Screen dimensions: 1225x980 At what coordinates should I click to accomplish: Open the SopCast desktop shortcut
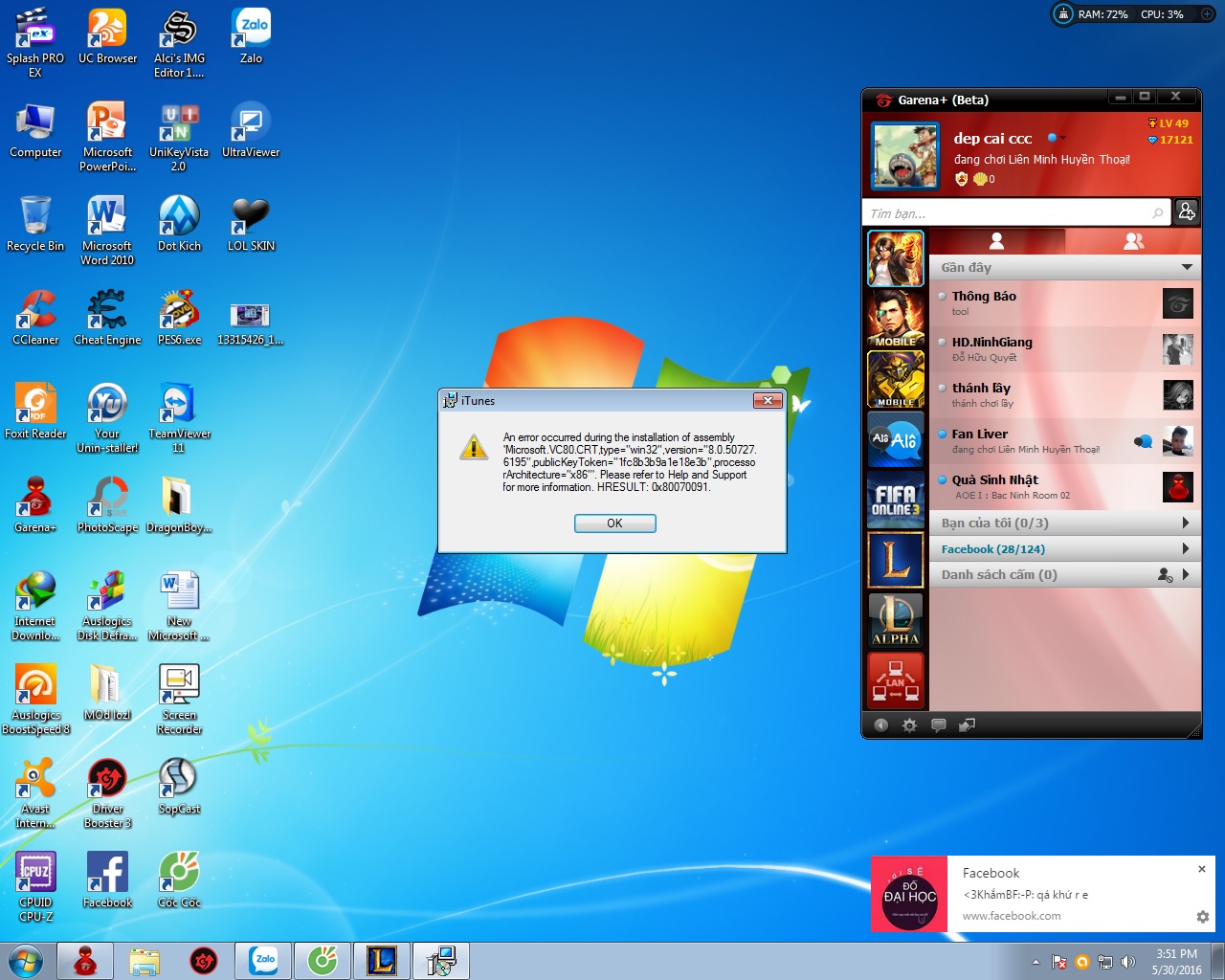[x=179, y=788]
